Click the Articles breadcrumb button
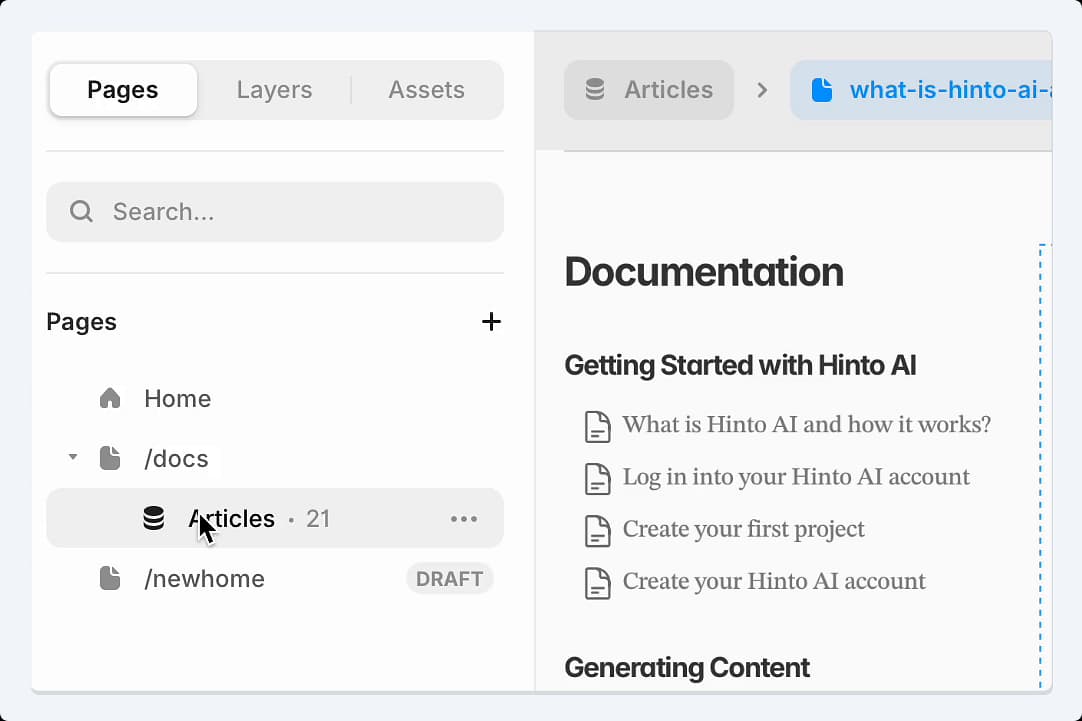 [649, 90]
